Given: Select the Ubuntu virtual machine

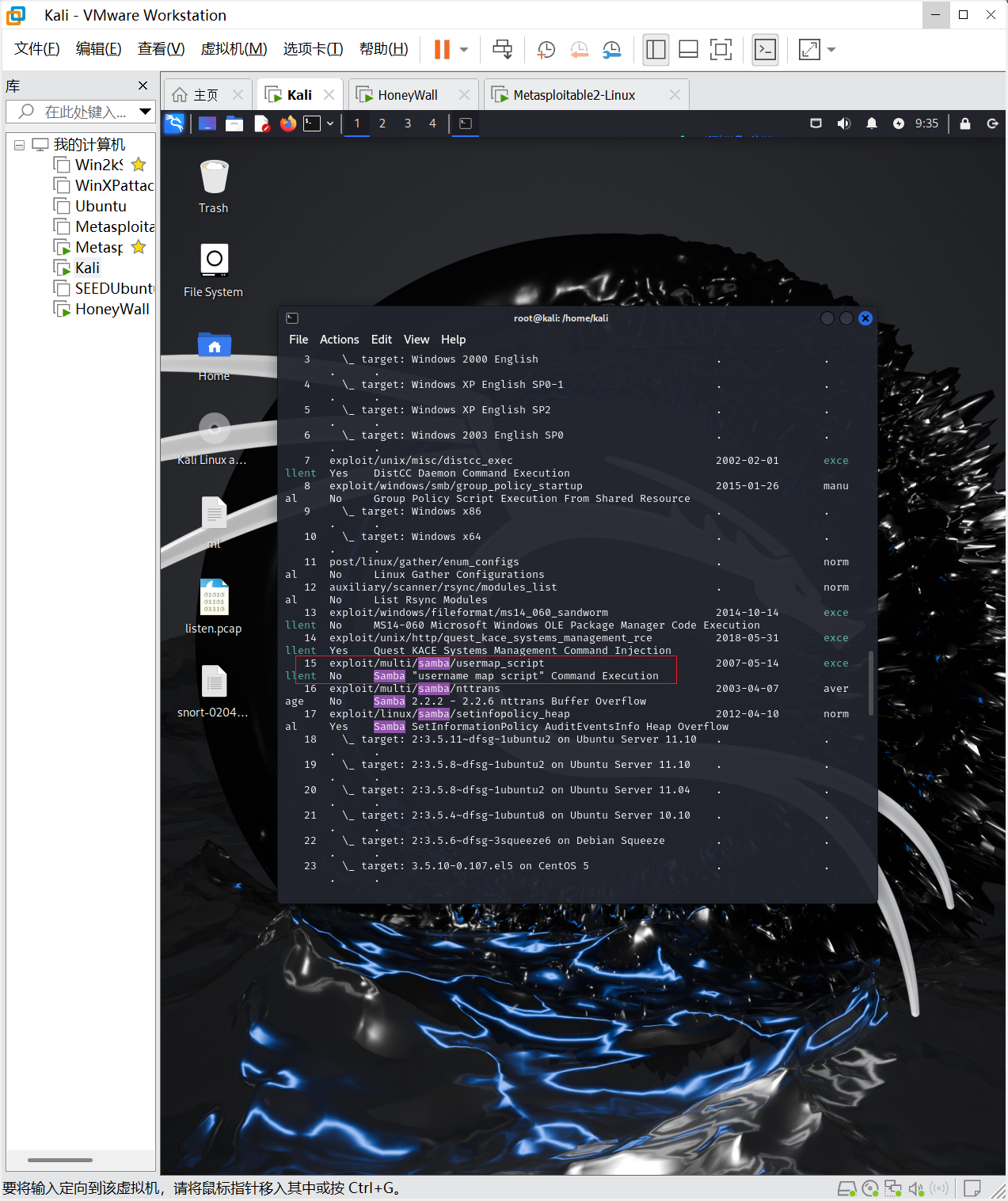Looking at the screenshot, I should coord(90,206).
